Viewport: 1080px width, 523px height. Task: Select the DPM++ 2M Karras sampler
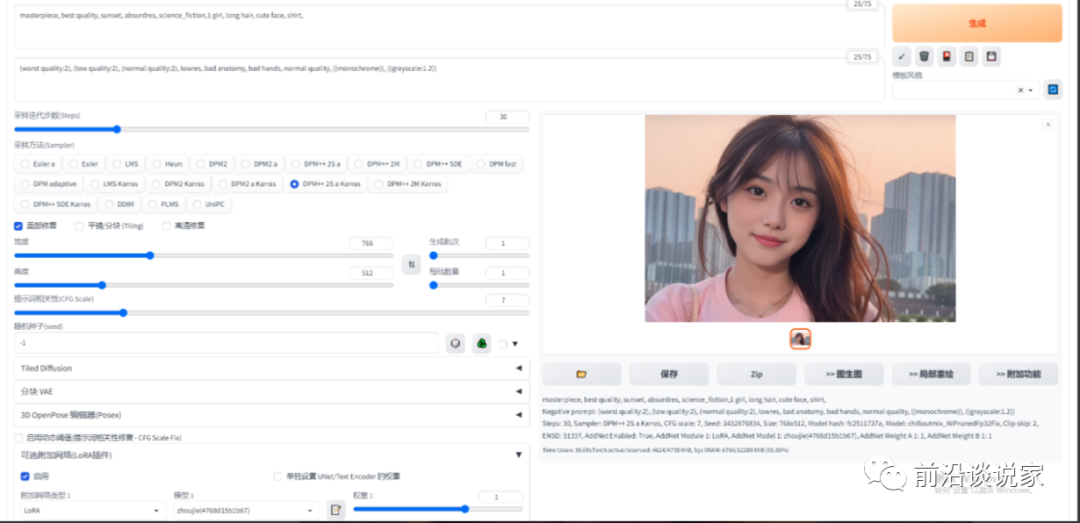tap(408, 184)
